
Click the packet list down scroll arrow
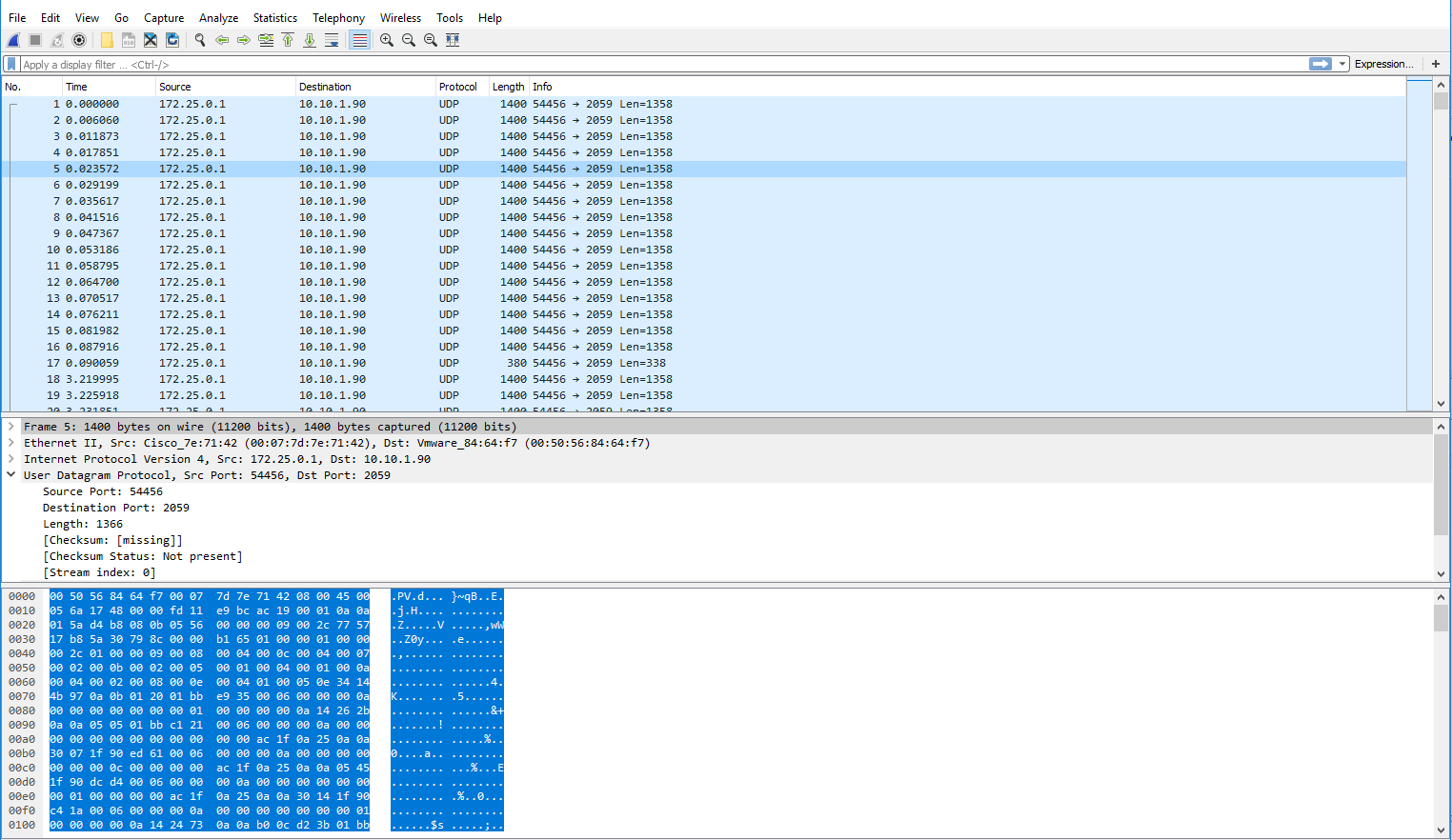coord(1441,404)
